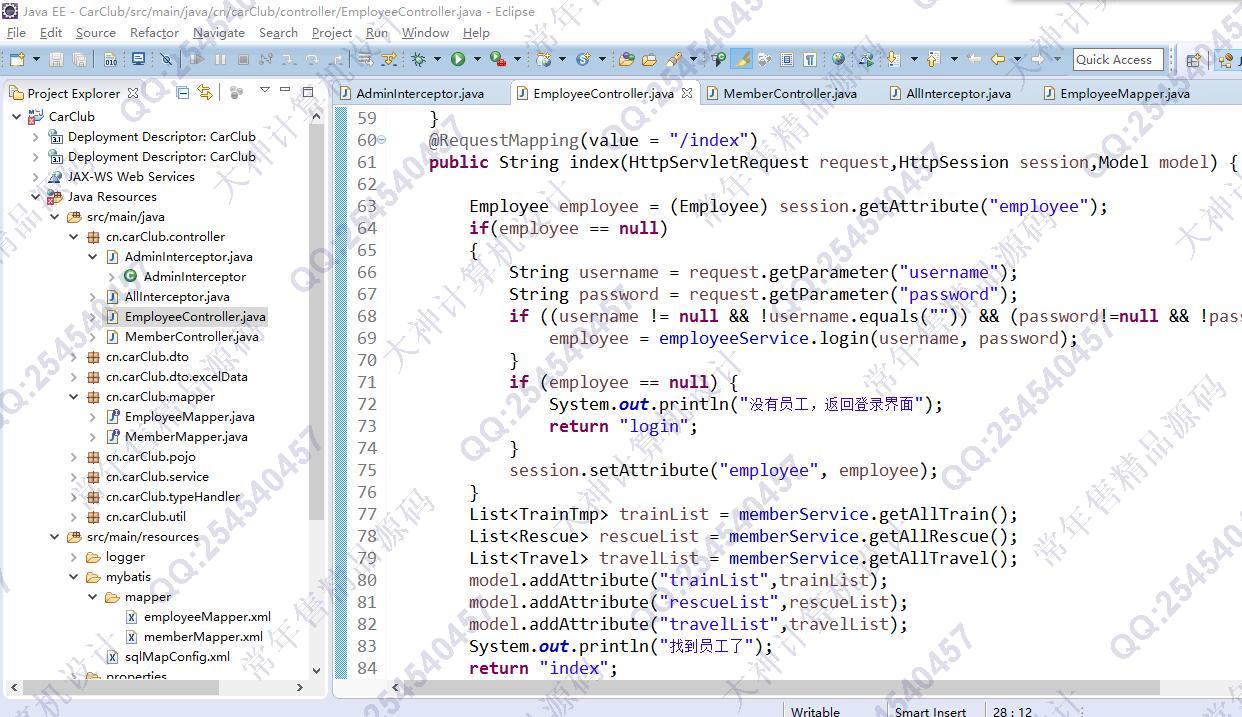Click the Open Console monitor icon
1242x717 pixels.
click(138, 58)
